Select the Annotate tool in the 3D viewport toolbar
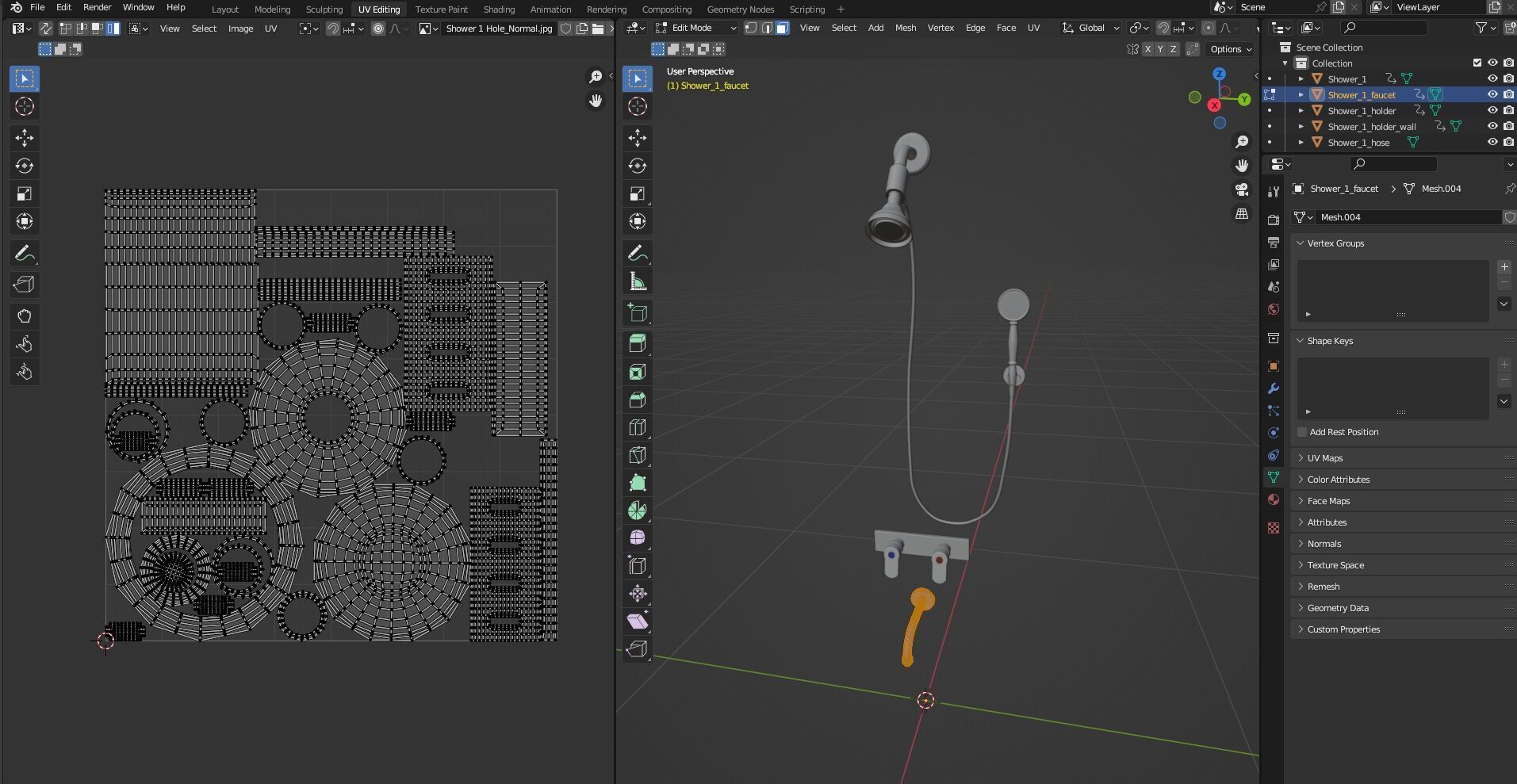Screen dimensions: 1517x784 pos(638,254)
